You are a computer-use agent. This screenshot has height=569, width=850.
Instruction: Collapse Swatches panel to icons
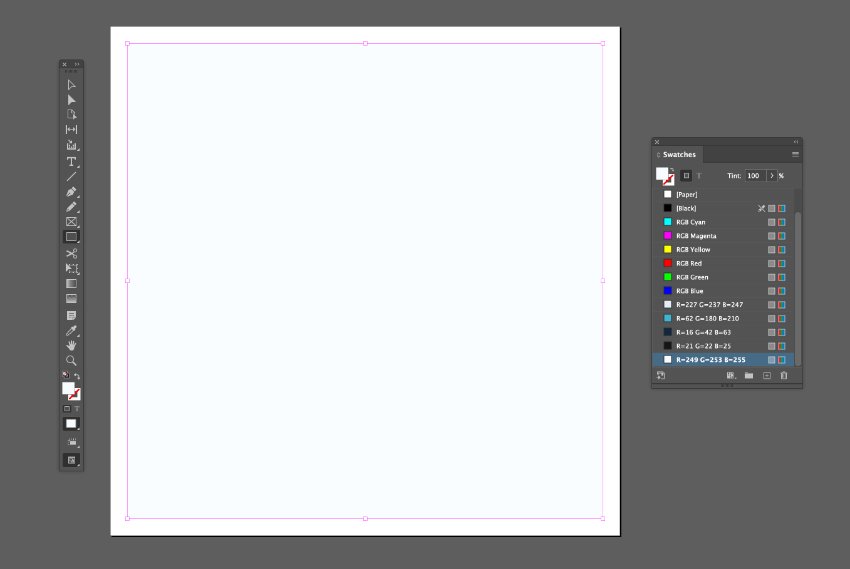[796, 142]
